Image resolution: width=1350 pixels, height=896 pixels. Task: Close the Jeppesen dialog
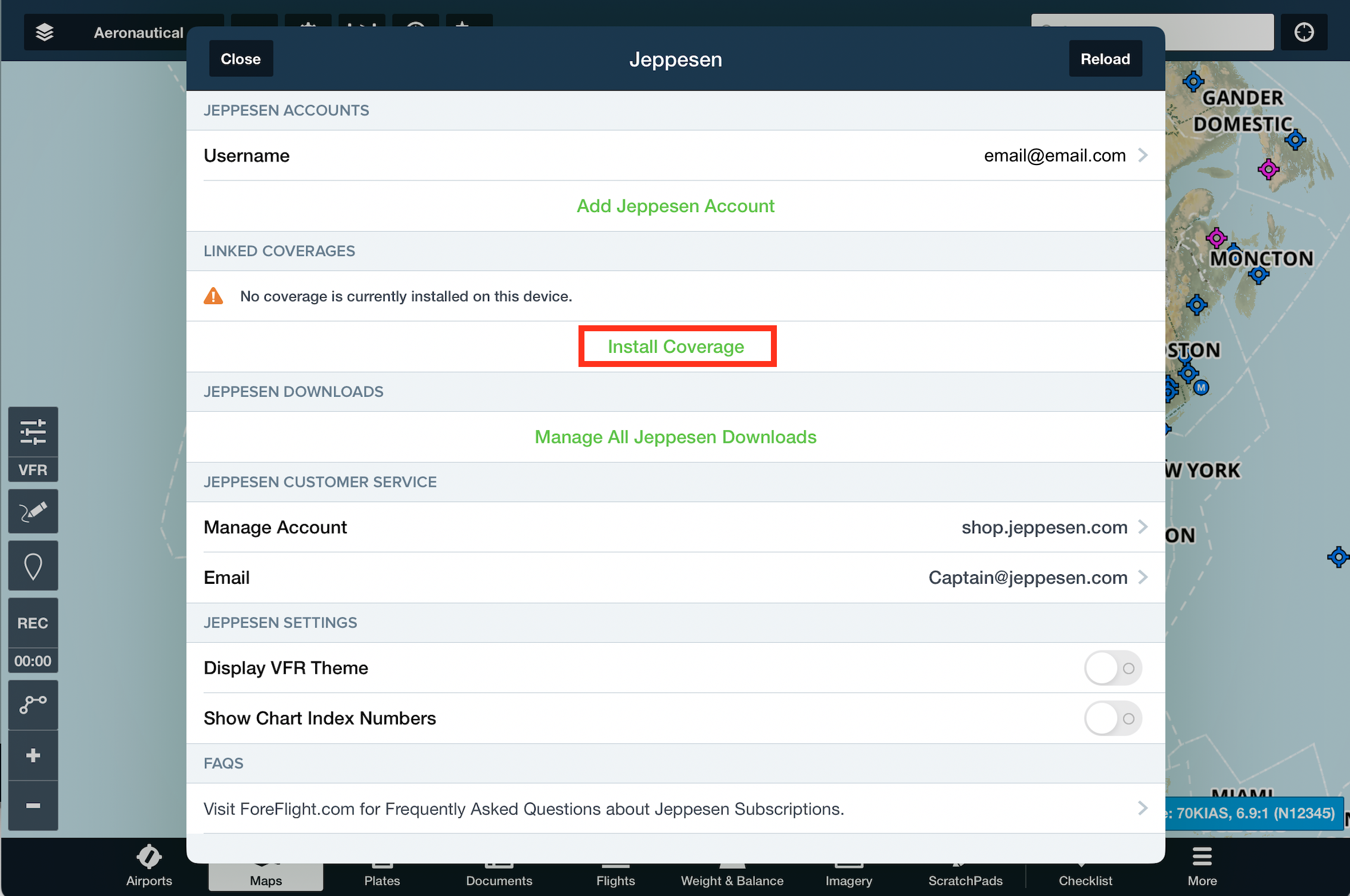pyautogui.click(x=241, y=59)
